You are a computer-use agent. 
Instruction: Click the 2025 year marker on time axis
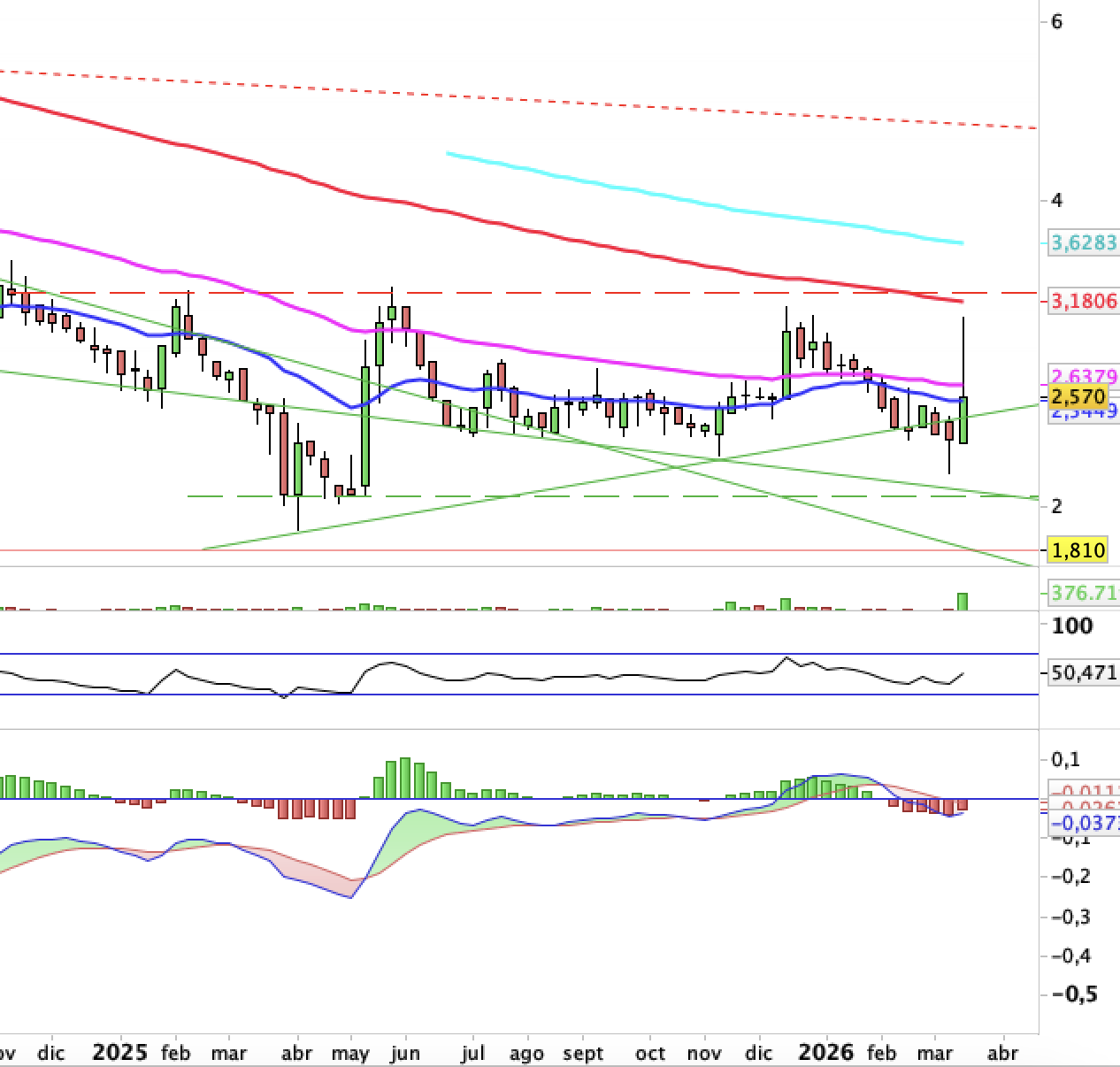click(x=119, y=1053)
